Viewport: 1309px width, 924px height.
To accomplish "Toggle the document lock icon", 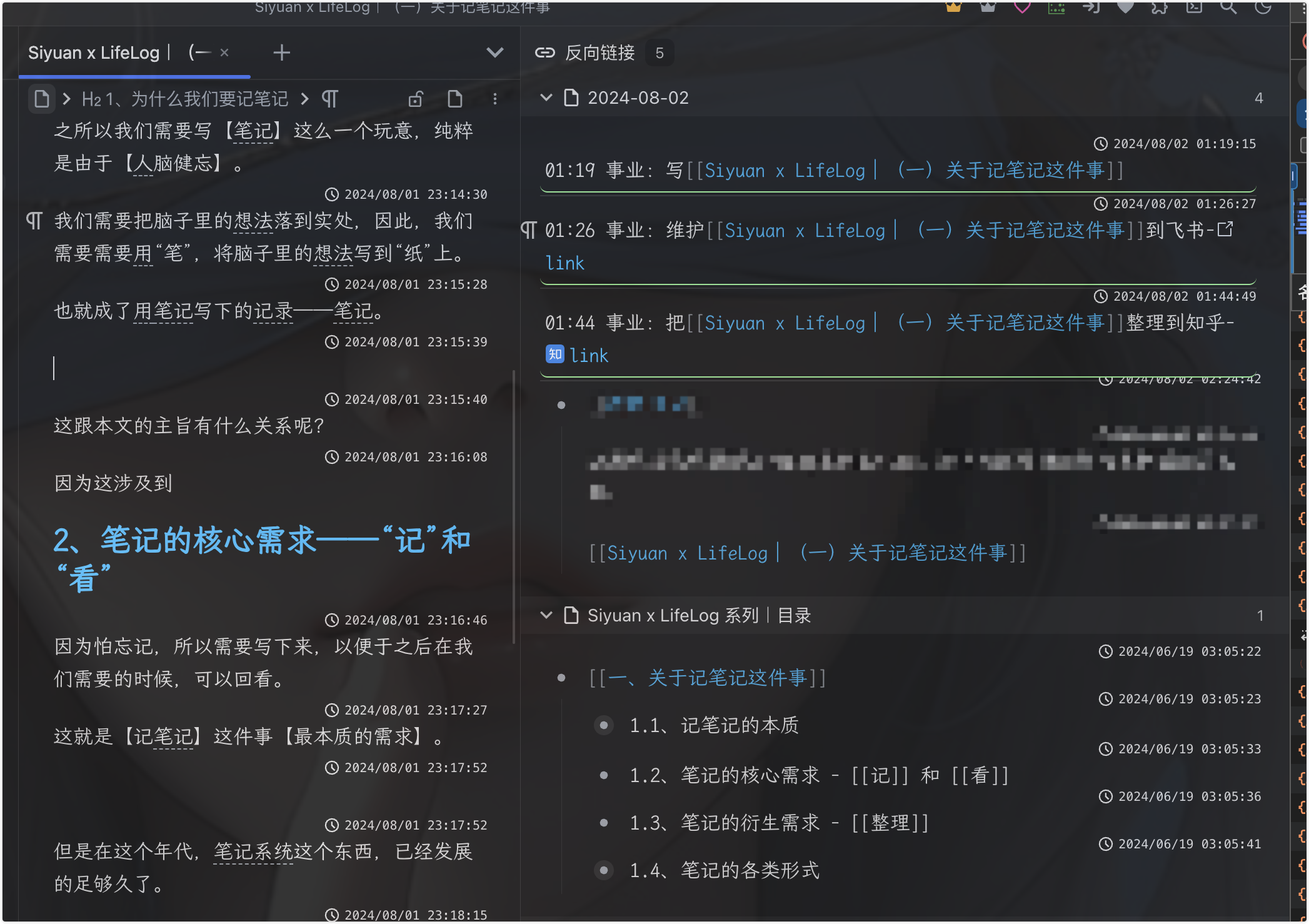I will coord(416,99).
